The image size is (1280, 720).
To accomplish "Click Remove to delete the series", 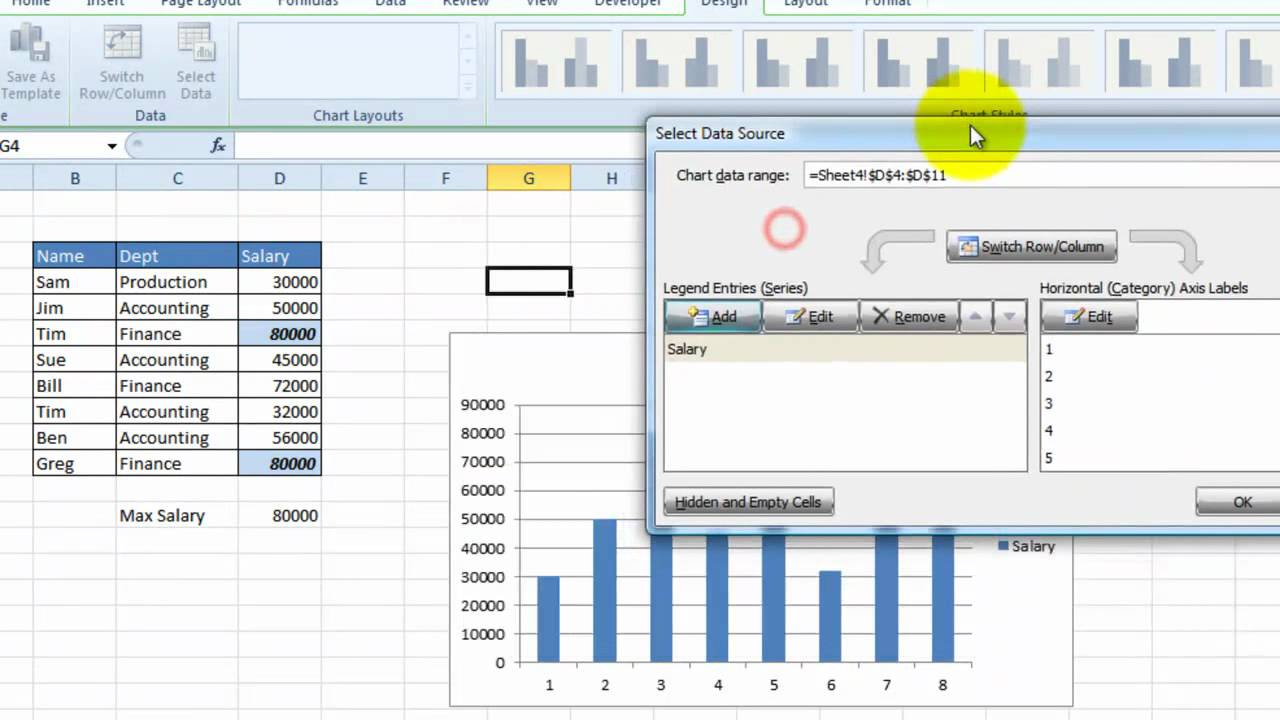I will pos(909,317).
